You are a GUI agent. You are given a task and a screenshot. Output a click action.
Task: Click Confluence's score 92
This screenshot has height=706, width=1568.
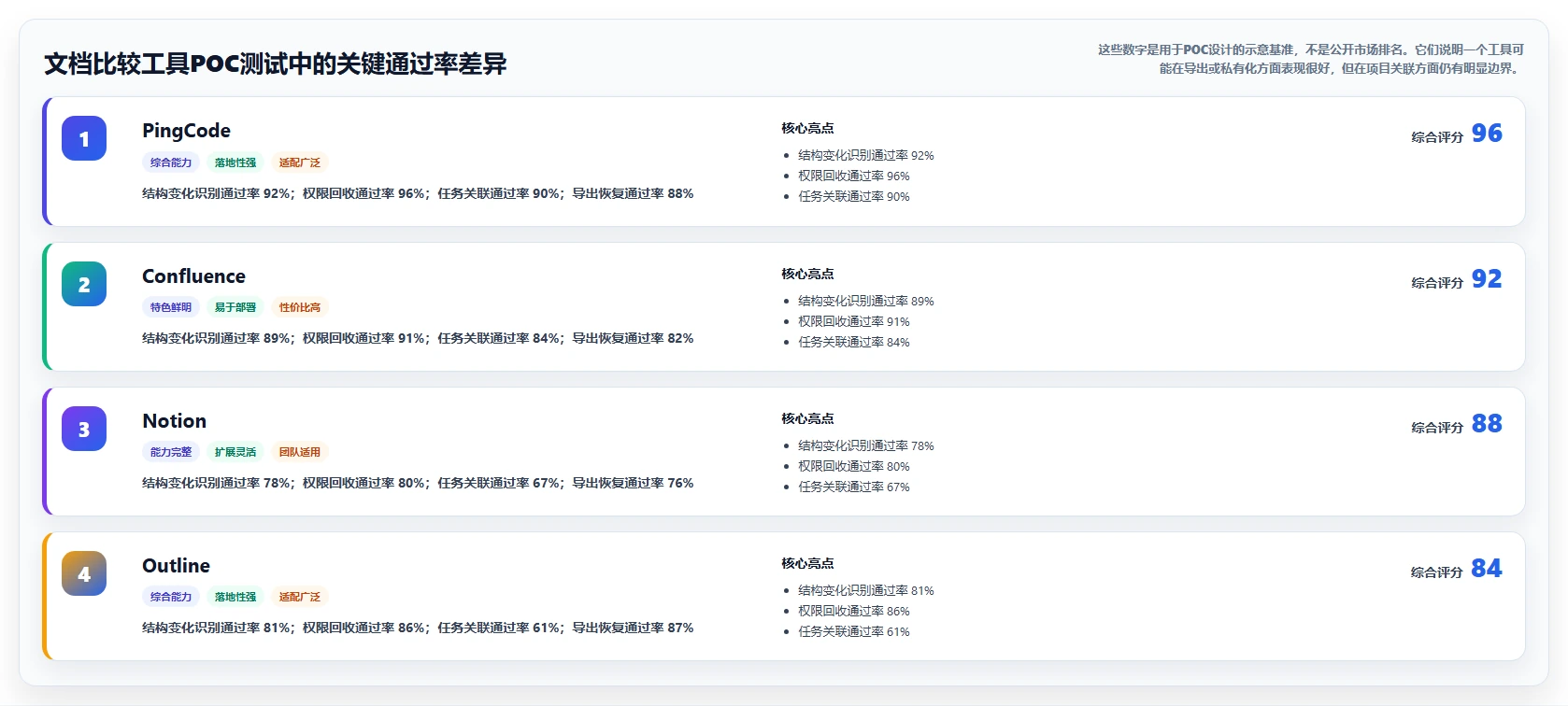coord(1487,279)
